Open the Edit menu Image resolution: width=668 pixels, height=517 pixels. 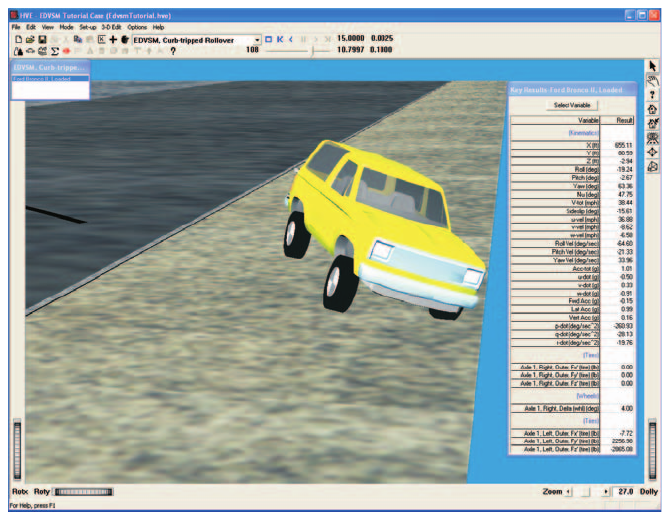pyautogui.click(x=31, y=27)
